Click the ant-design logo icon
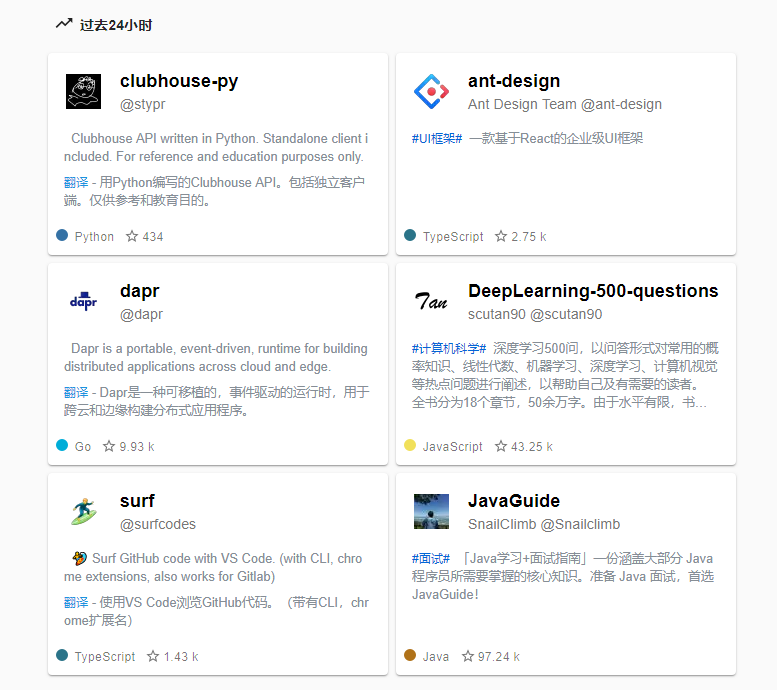 point(431,91)
